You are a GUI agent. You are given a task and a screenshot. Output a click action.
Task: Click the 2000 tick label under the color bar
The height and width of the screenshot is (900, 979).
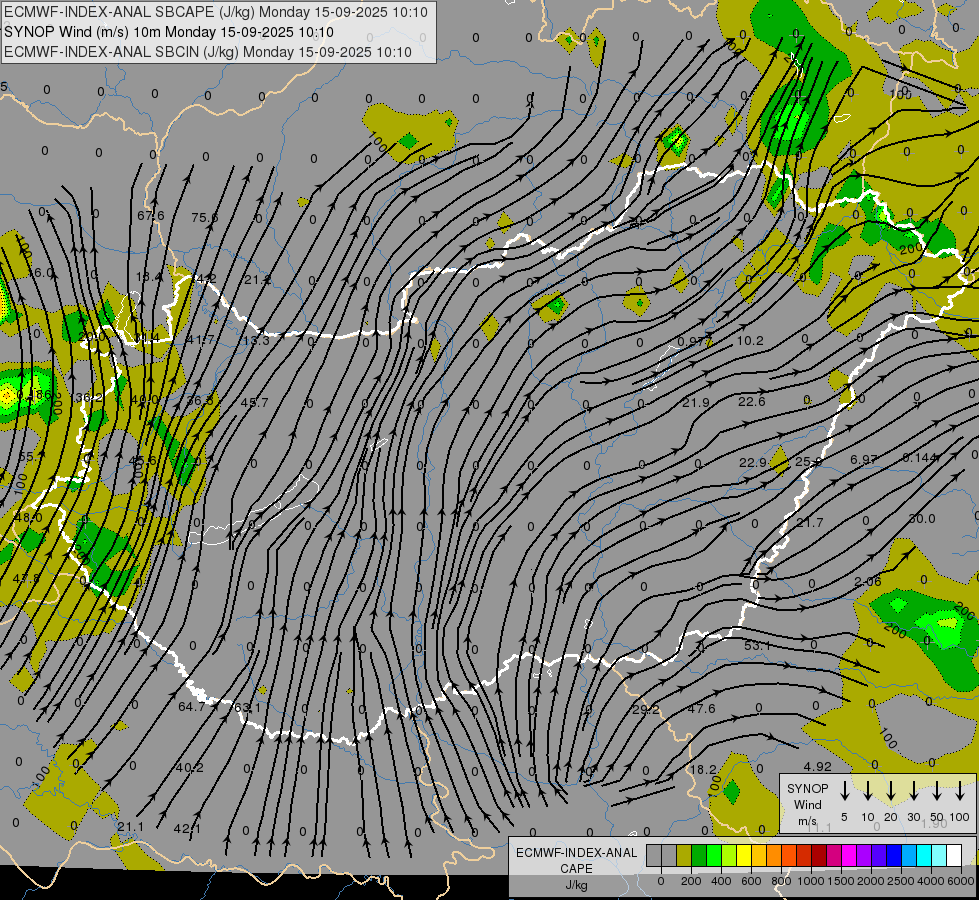pyautogui.click(x=871, y=881)
